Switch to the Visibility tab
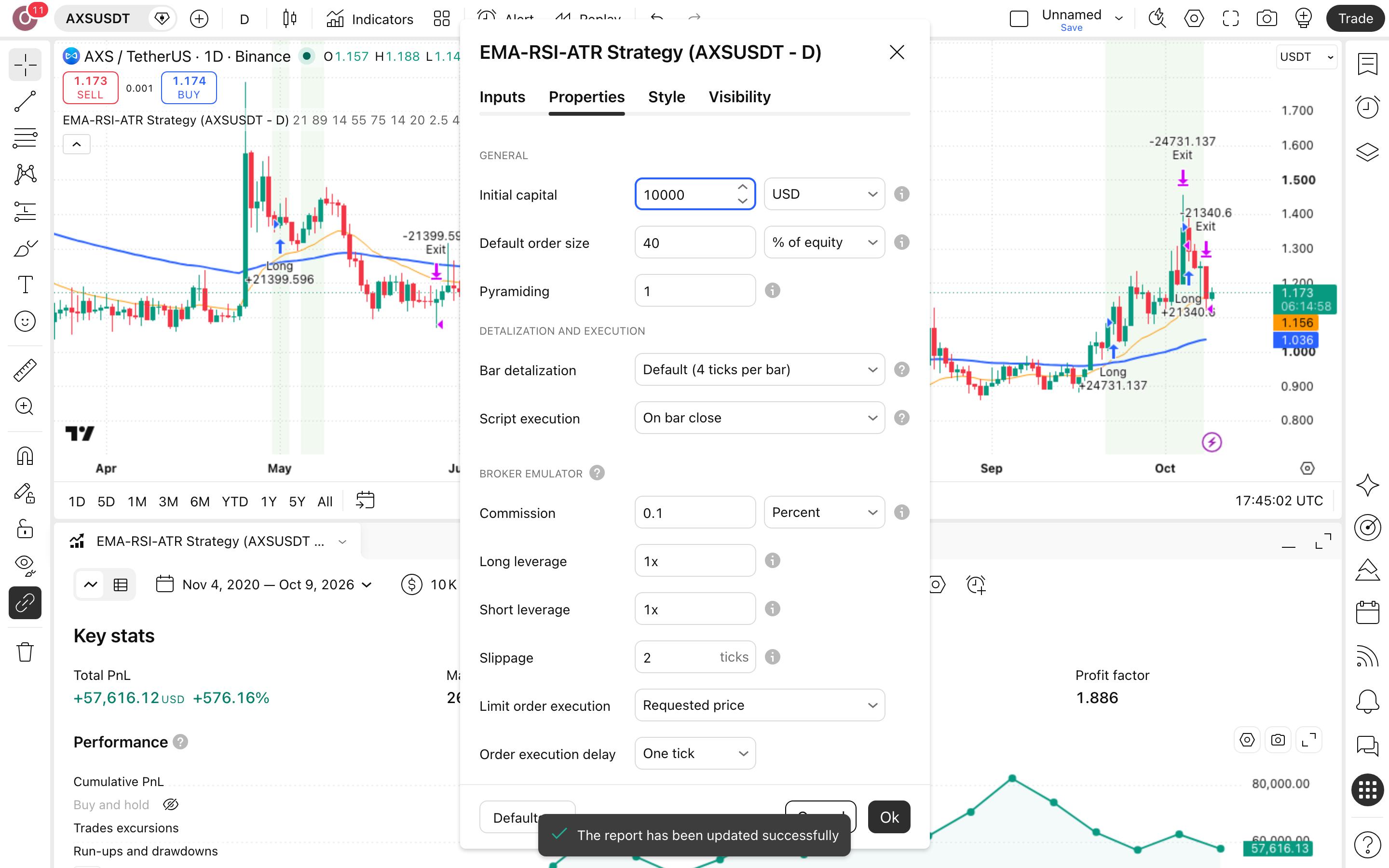 tap(739, 97)
